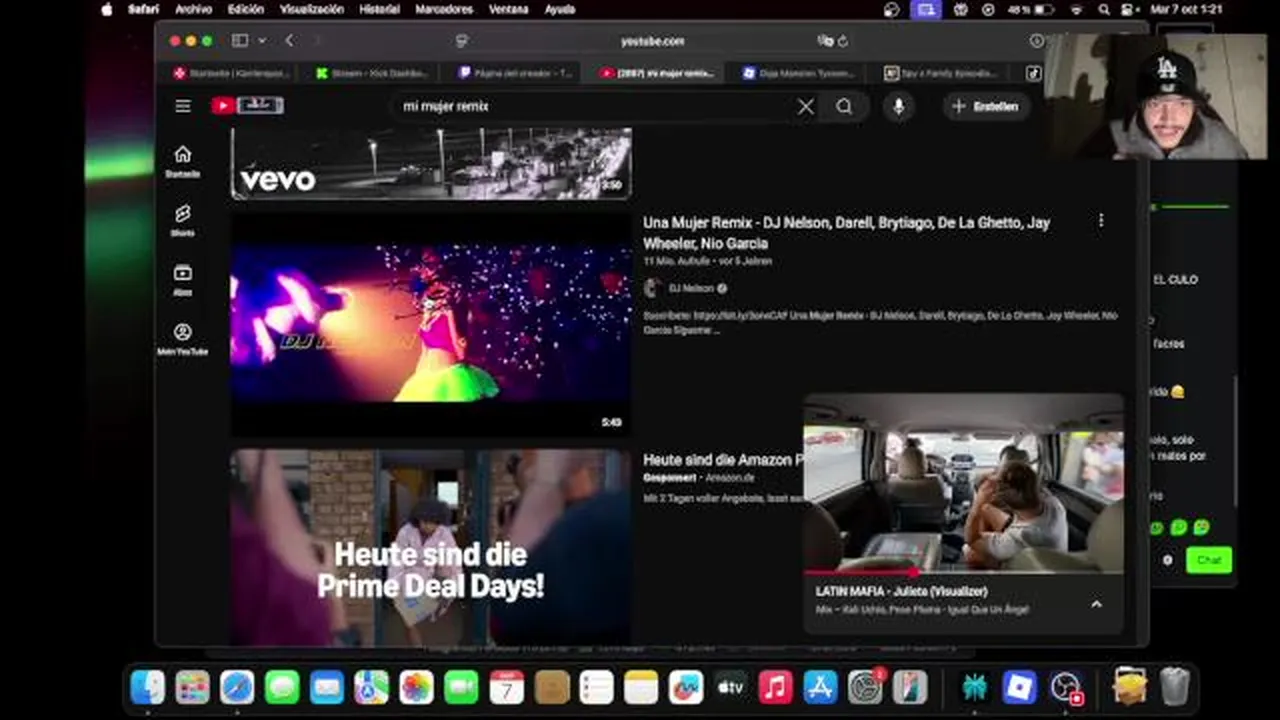The image size is (1280, 720).
Task: Open the Ventana menu
Action: 509,9
